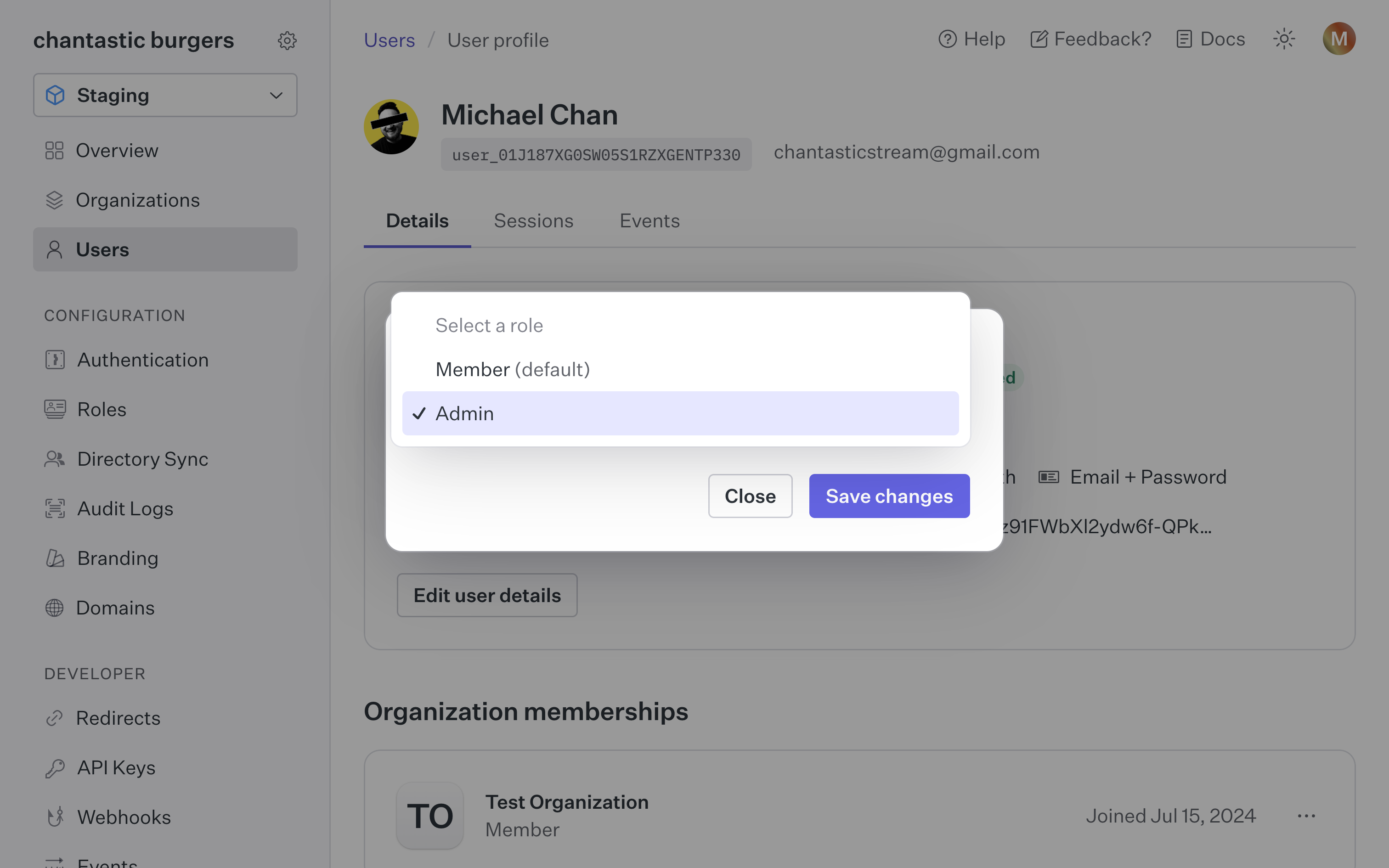Click the Roles icon in sidebar
This screenshot has height=868, width=1389.
point(55,408)
